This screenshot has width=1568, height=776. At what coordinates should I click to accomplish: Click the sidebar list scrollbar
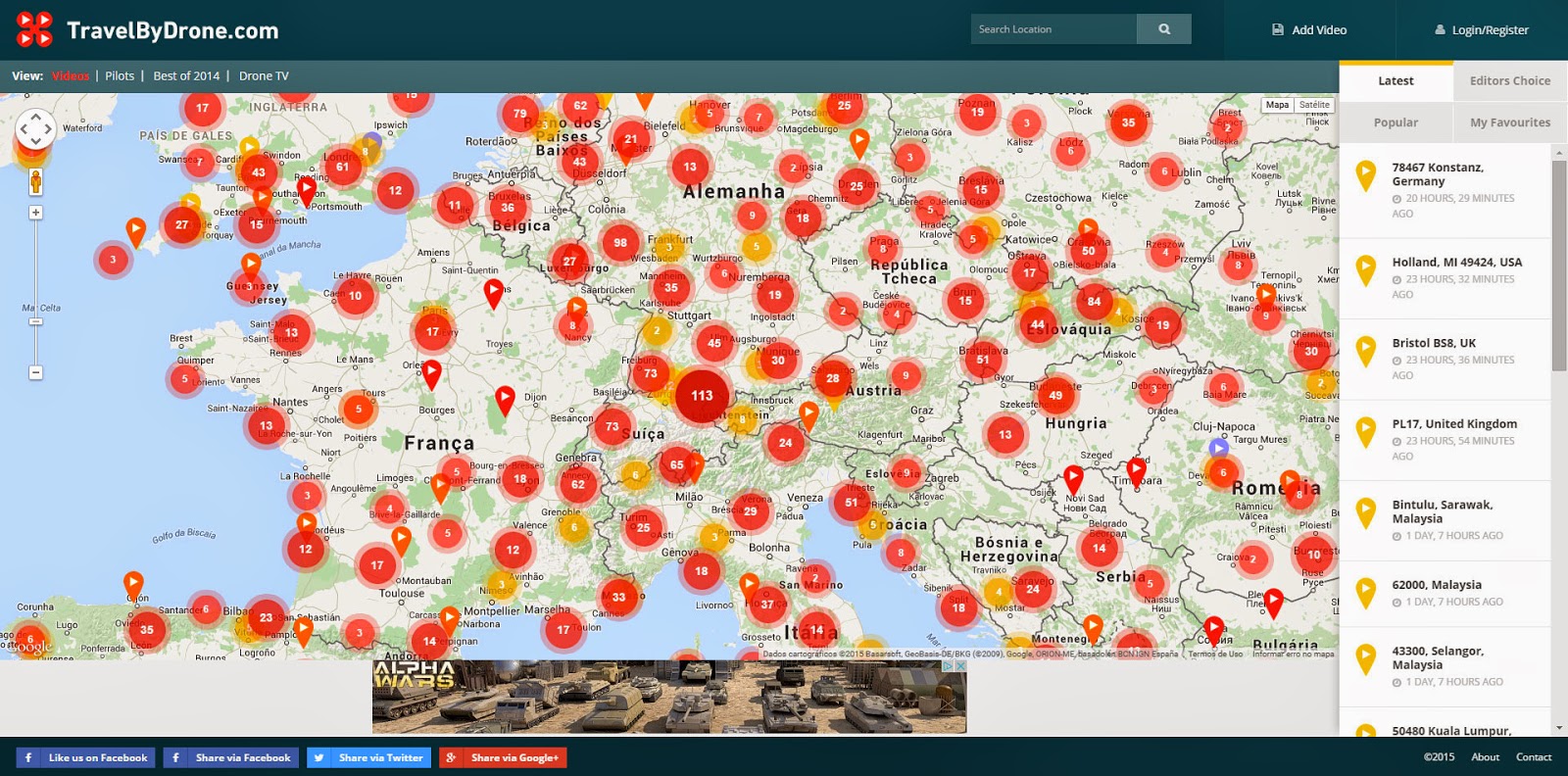click(x=1559, y=265)
